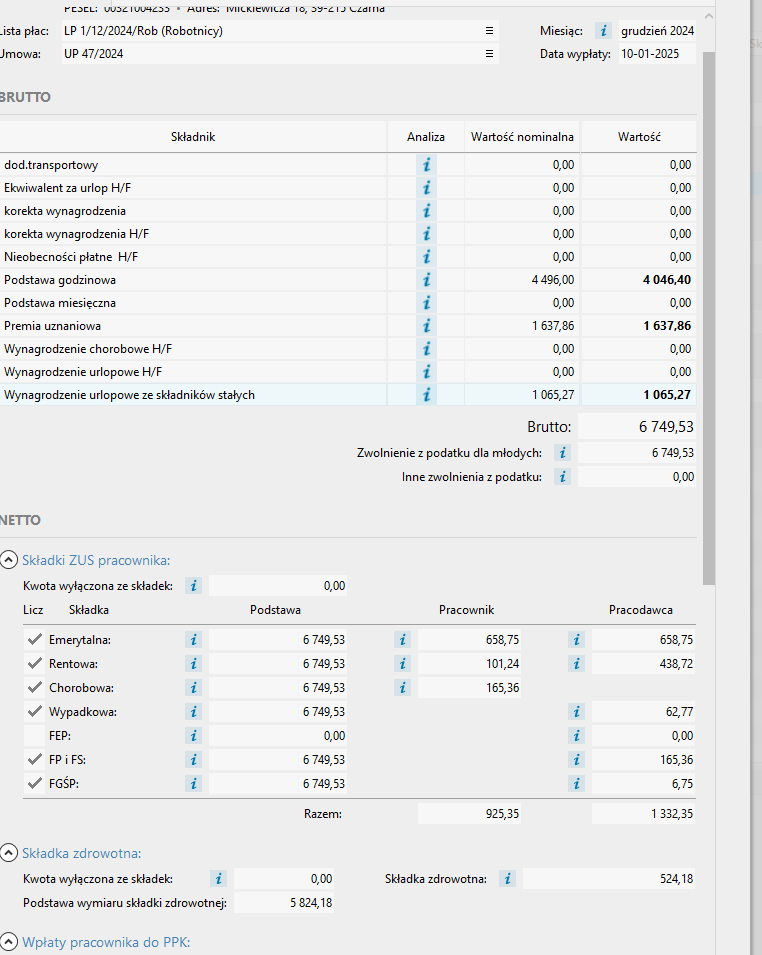
Task: Click info icon next to Miesiąc field
Action: (x=603, y=31)
